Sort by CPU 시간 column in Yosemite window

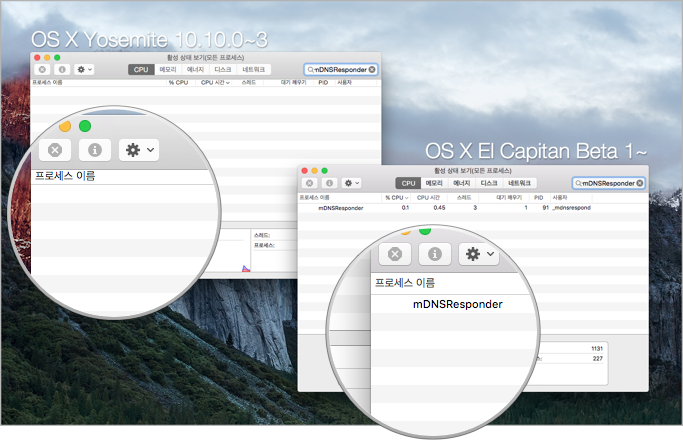click(x=215, y=82)
